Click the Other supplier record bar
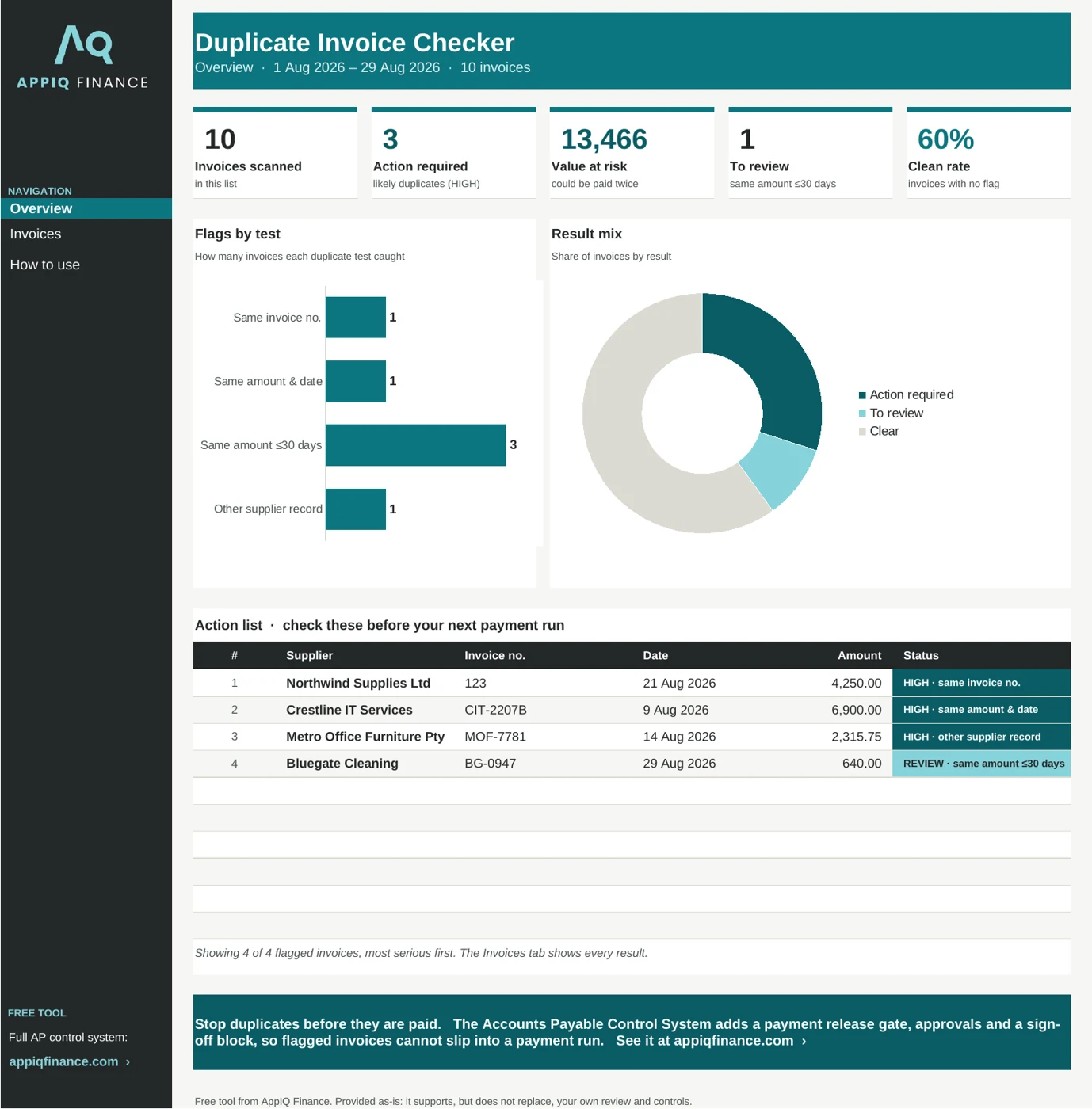This screenshot has height=1109, width=1092. (x=356, y=509)
